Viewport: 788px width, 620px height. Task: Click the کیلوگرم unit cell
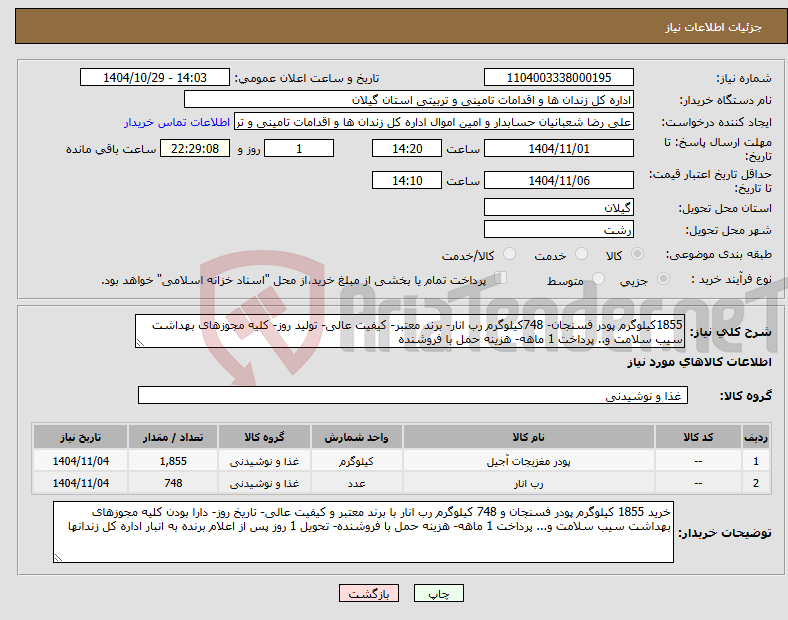coord(356,461)
